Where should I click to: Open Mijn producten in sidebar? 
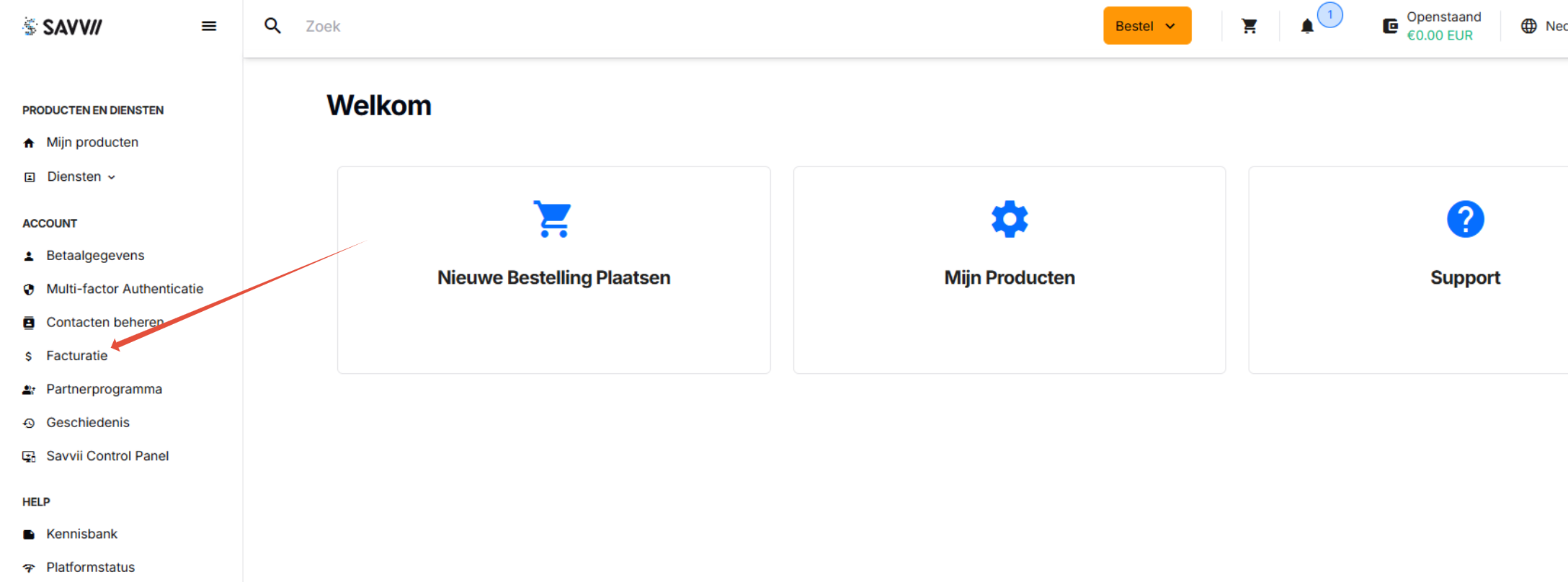pos(92,143)
